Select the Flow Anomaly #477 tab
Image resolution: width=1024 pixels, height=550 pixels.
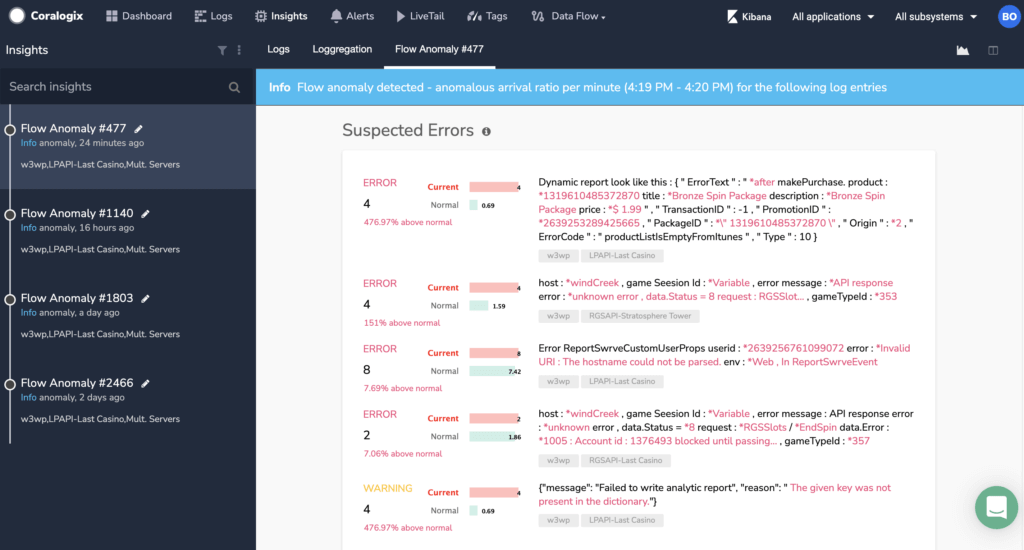pos(440,50)
